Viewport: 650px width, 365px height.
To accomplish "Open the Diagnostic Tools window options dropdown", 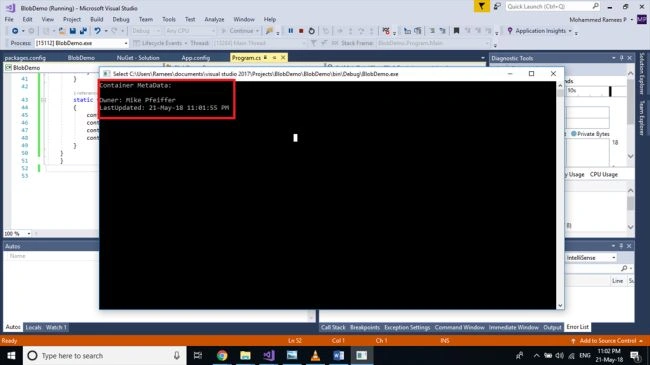I will point(614,58).
